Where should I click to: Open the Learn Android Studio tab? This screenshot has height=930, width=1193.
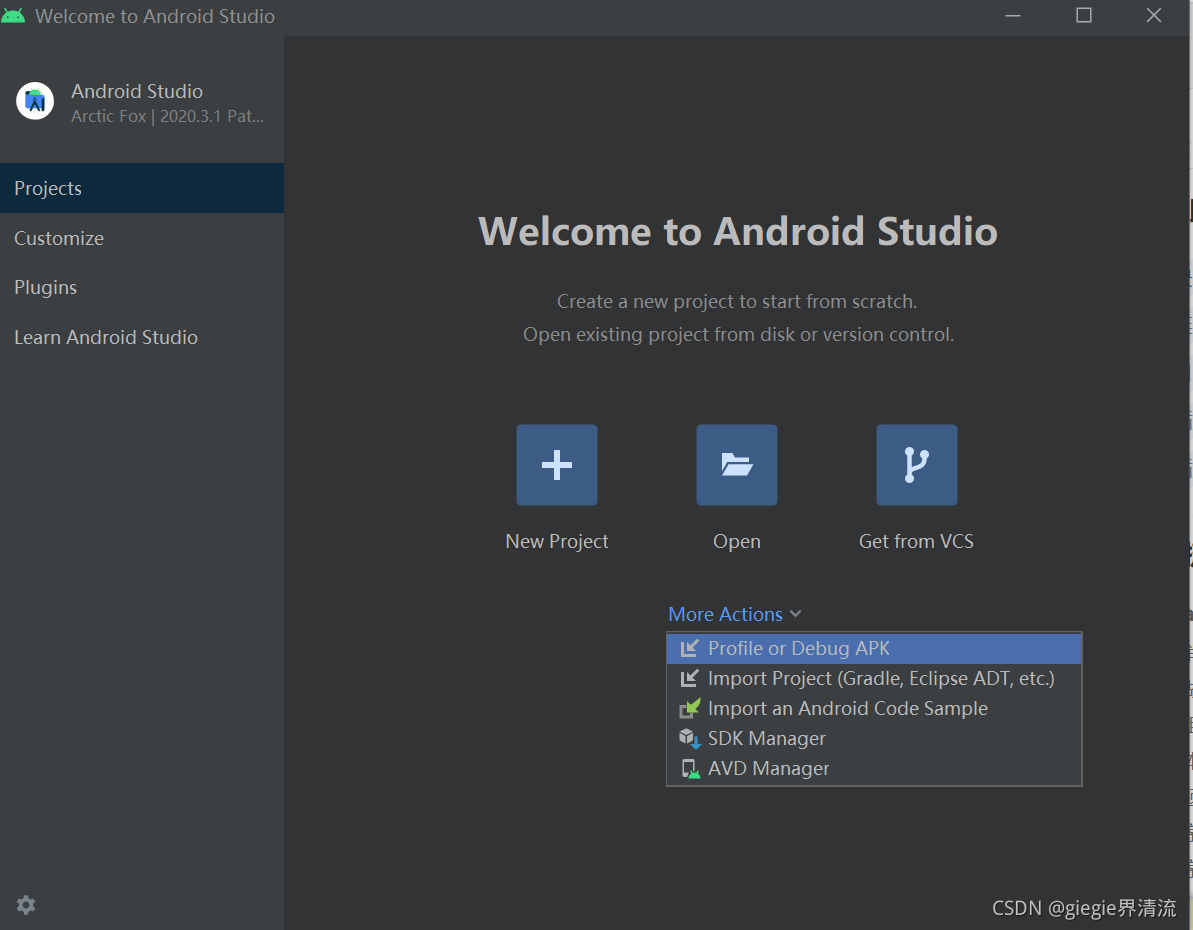(142, 337)
